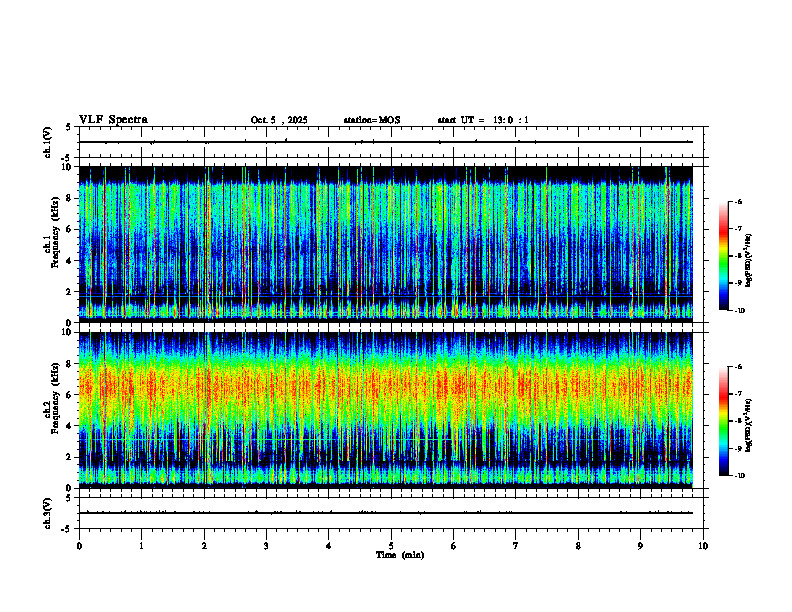The height and width of the screenshot is (612, 792).
Task: Click the "station=MOS" label
Action: pos(372,120)
